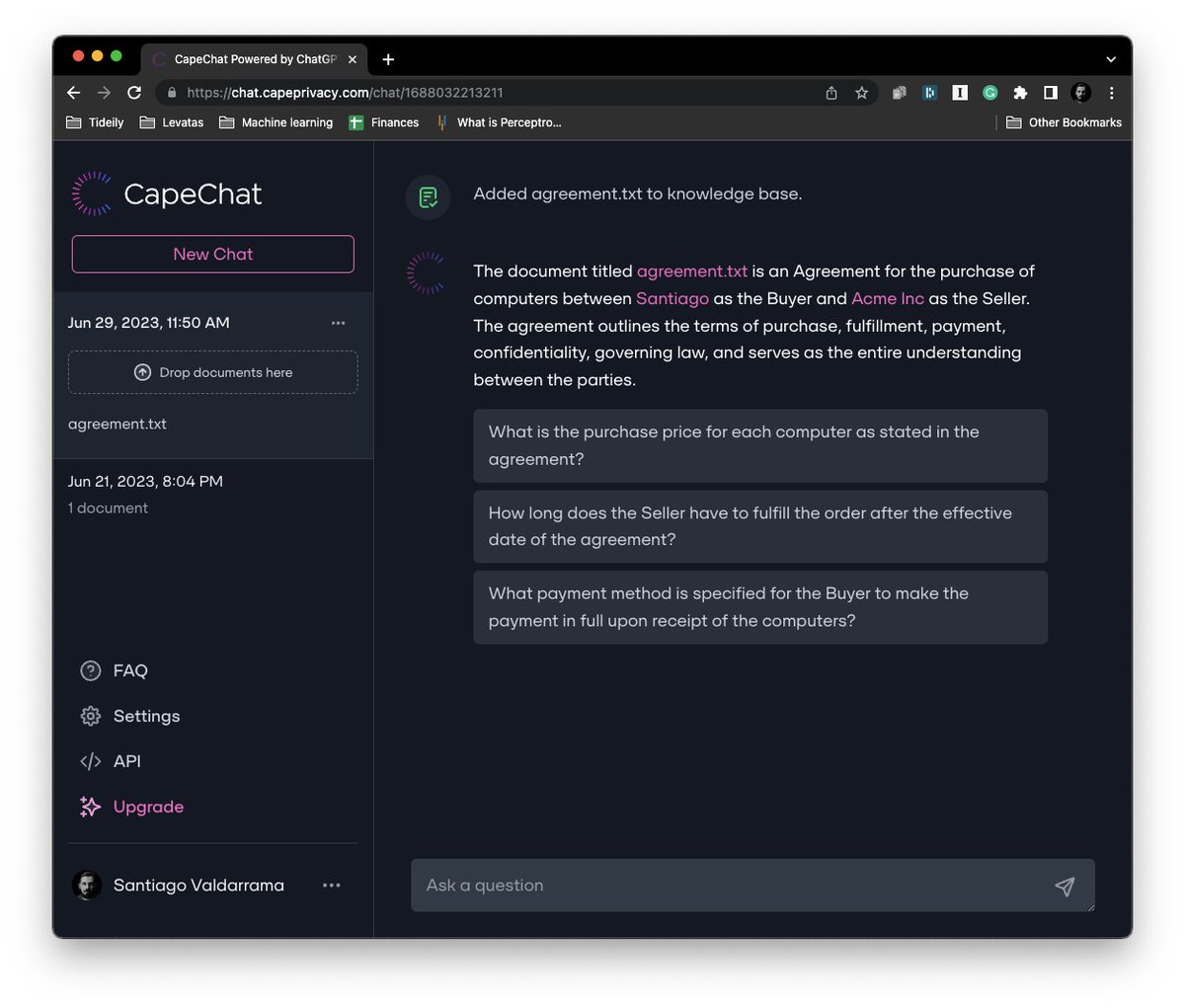The width and height of the screenshot is (1185, 1008).
Task: Click the Upgrade sparkle icon
Action: click(x=90, y=807)
